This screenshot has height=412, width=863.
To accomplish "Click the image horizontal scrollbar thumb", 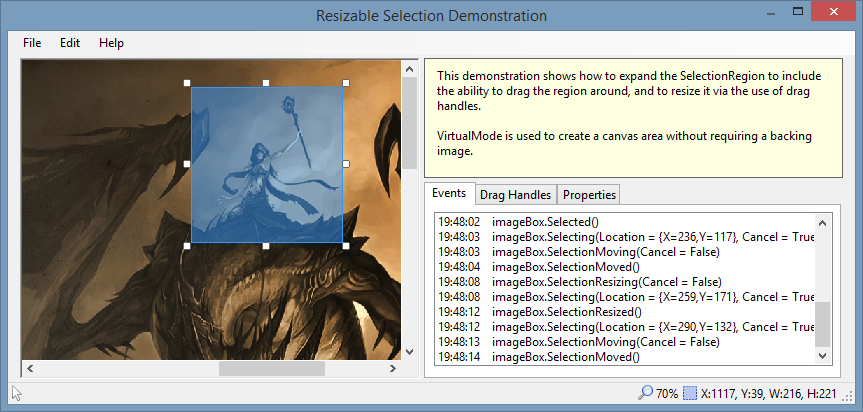I will pyautogui.click(x=272, y=368).
